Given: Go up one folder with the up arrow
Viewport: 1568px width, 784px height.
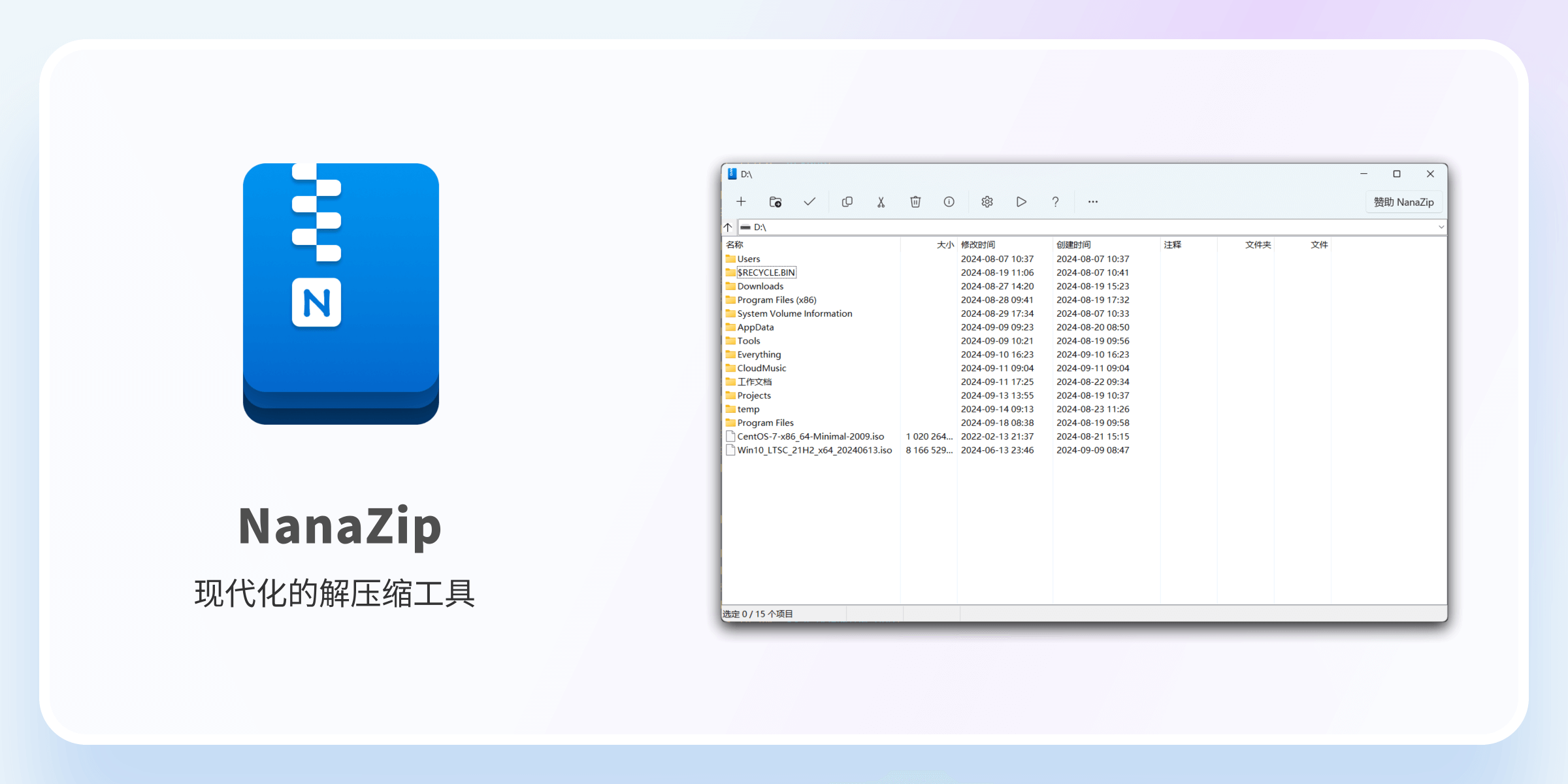Looking at the screenshot, I should tap(728, 227).
